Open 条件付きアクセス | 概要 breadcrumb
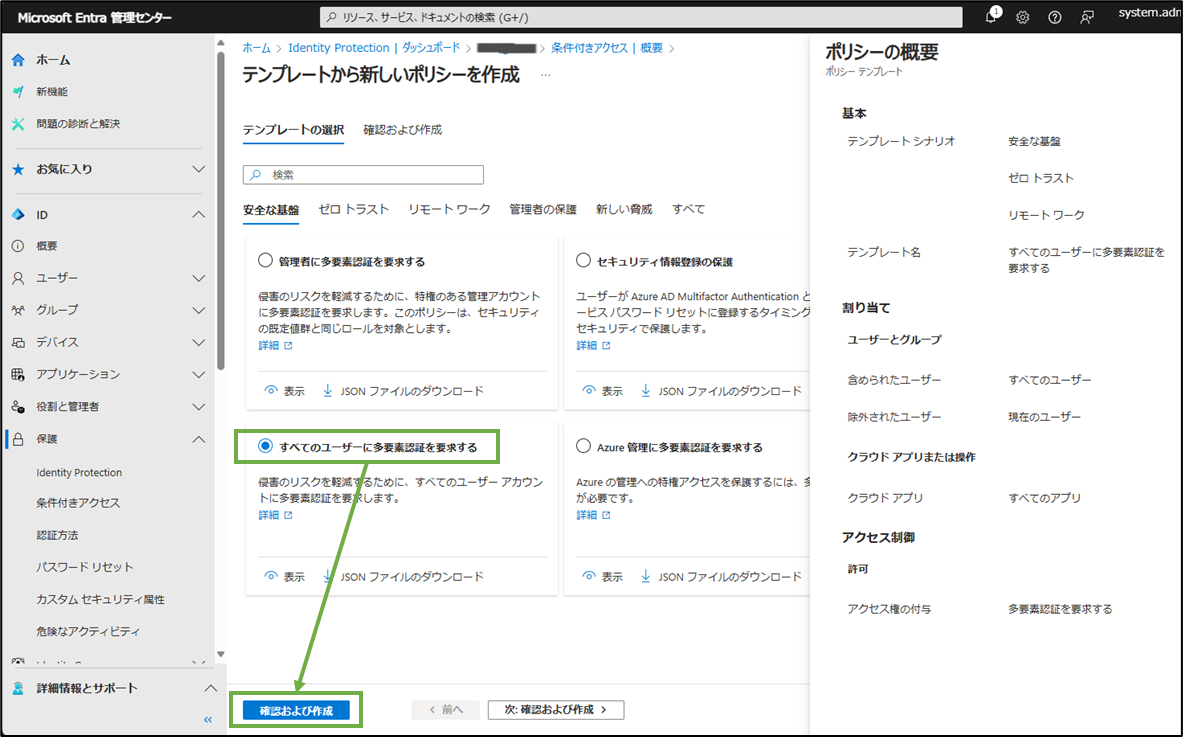1183x737 pixels. pos(607,48)
